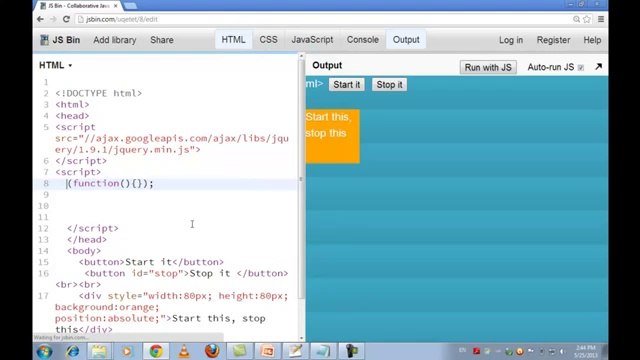Open PowerPoint on the taskbar
640x360 pixels.
click(268, 351)
